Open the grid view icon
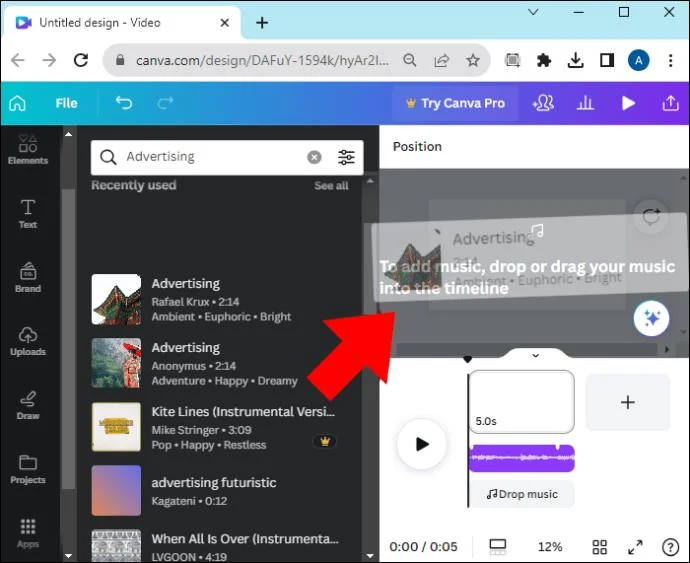 tap(599, 547)
